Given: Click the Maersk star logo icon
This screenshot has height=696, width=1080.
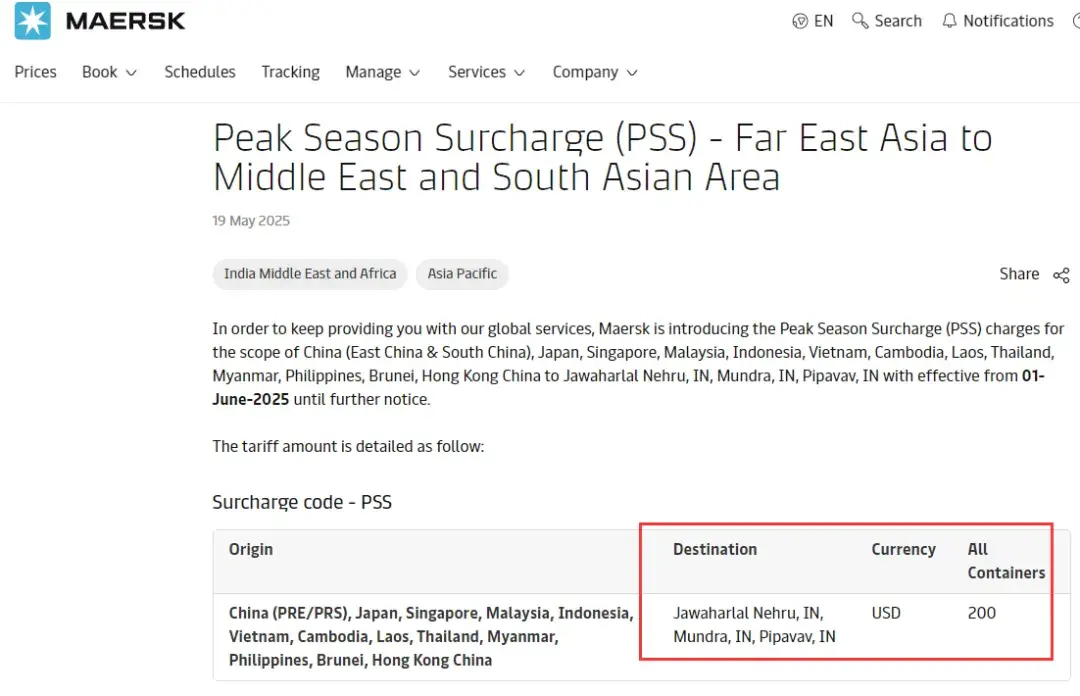Looking at the screenshot, I should click(33, 21).
